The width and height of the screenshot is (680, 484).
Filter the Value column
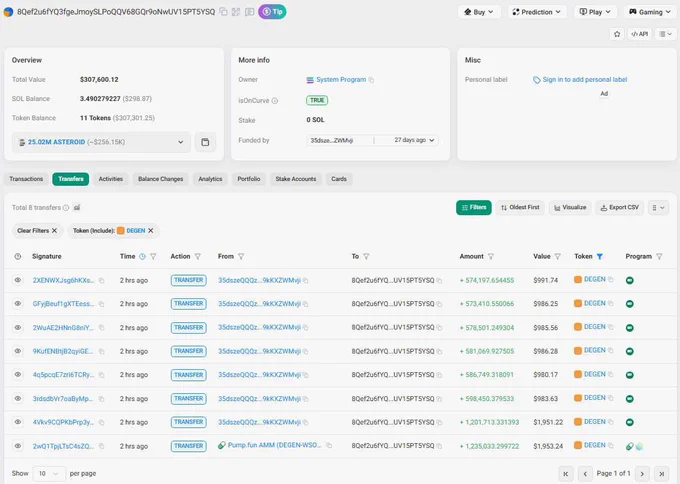tap(558, 256)
